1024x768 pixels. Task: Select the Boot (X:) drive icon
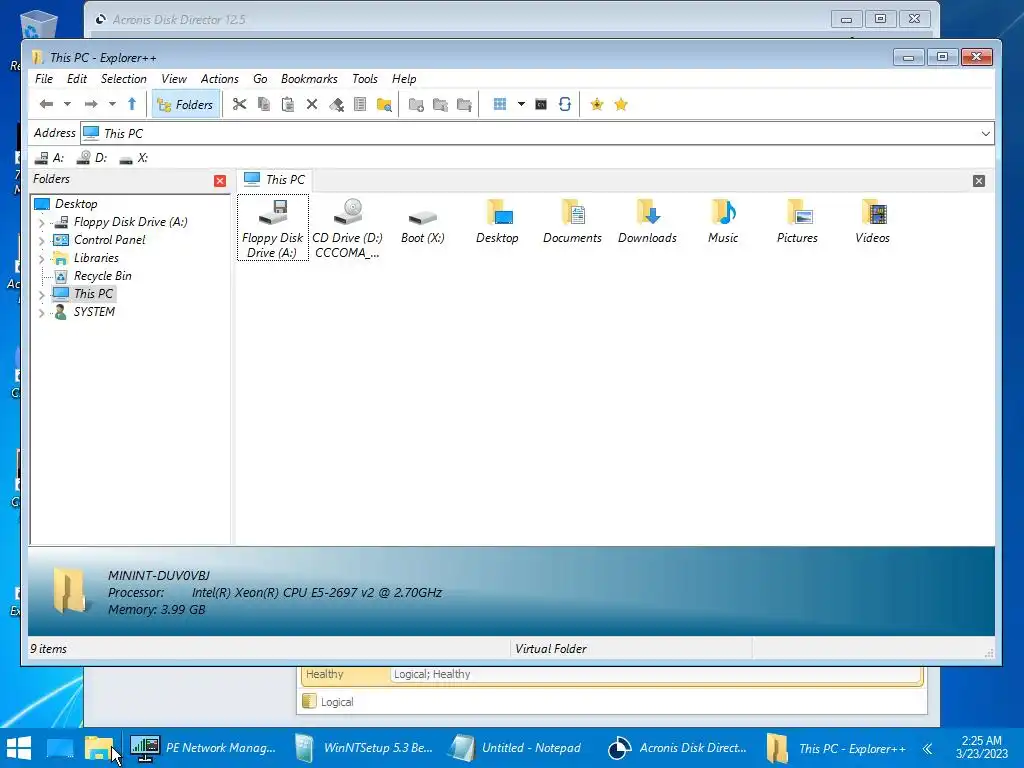[423, 225]
